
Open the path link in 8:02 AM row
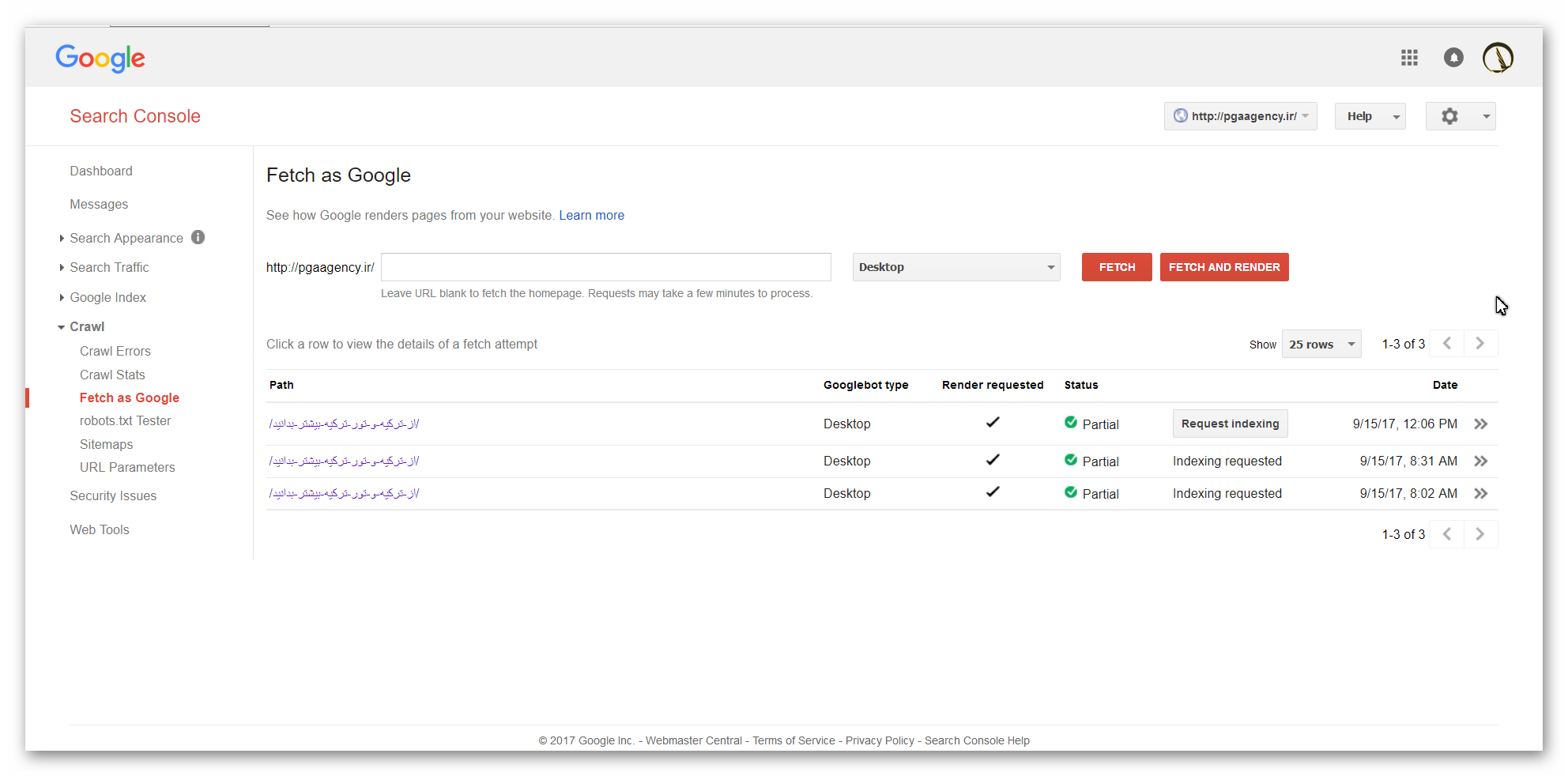[344, 494]
